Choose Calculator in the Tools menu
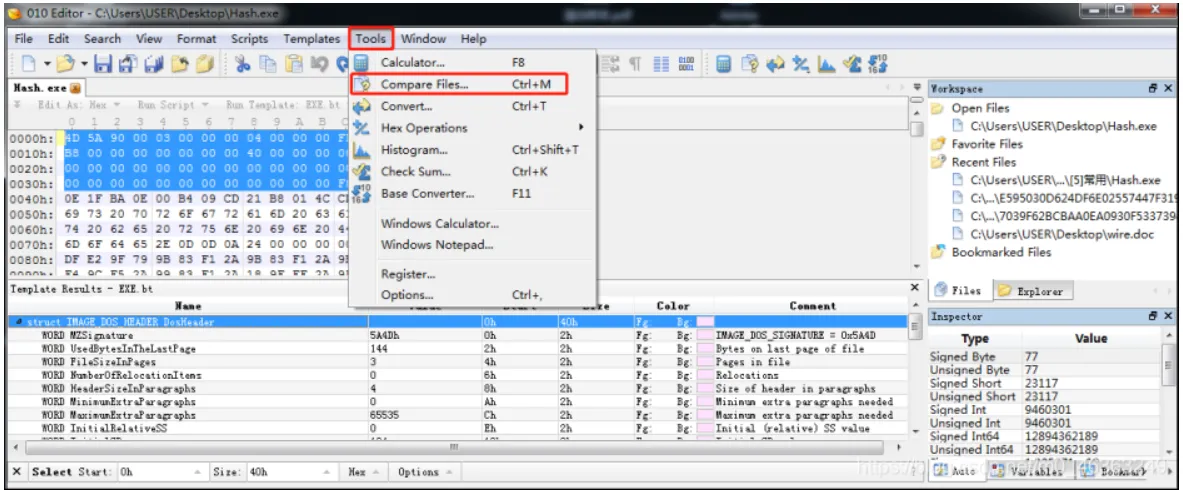 [472, 63]
